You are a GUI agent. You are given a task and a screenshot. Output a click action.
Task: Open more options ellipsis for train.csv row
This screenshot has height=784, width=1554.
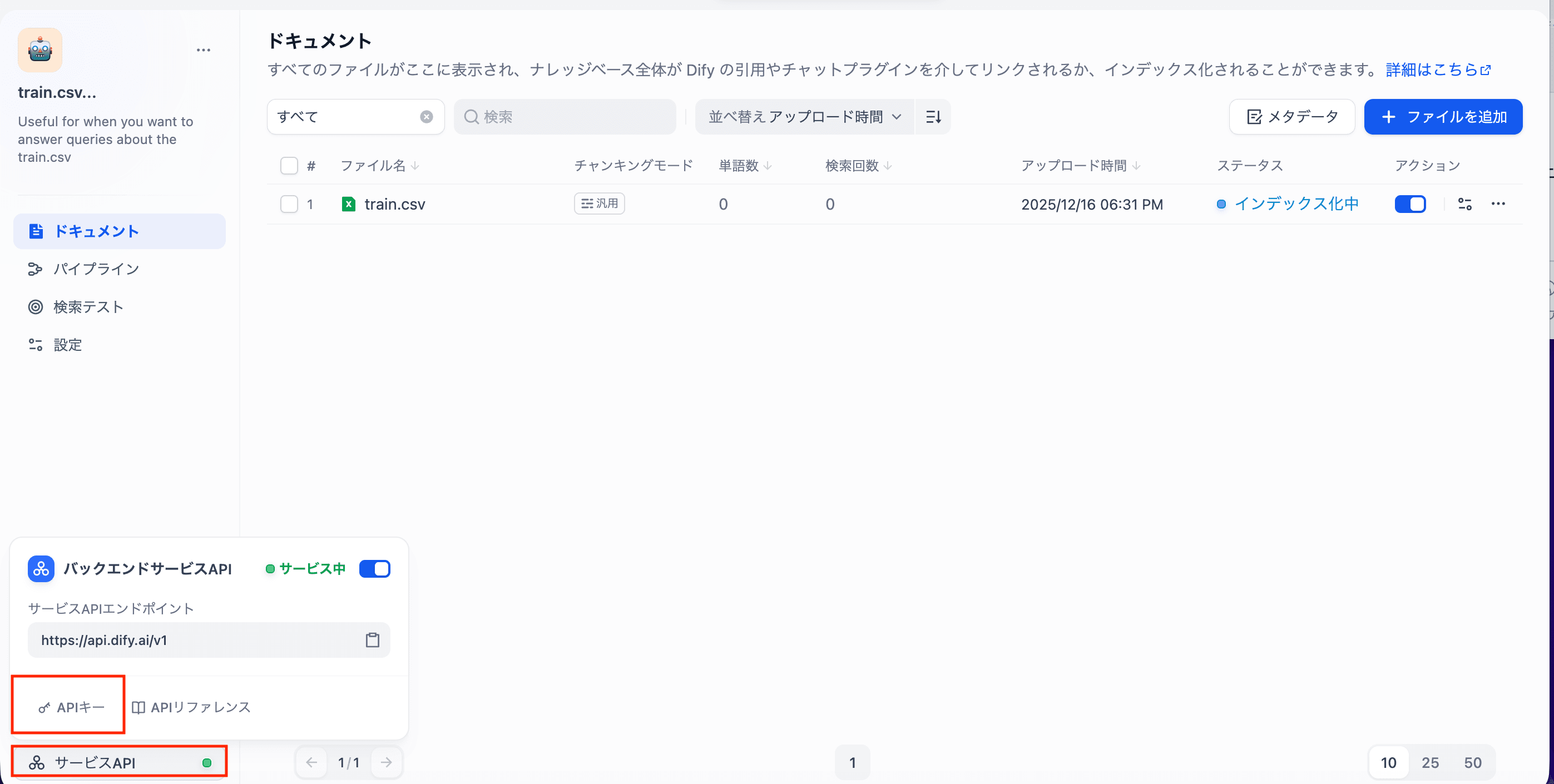pos(1498,204)
